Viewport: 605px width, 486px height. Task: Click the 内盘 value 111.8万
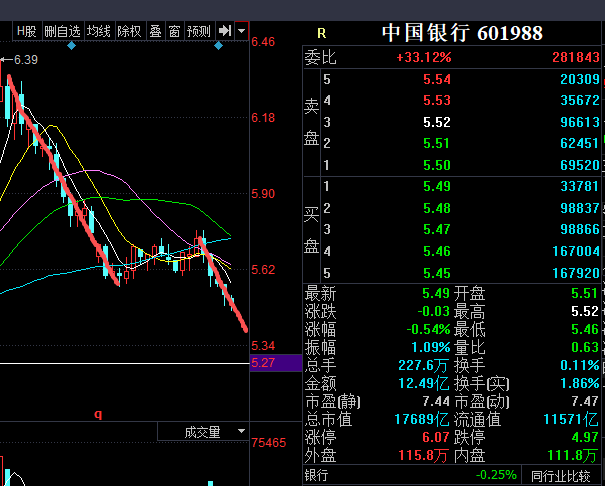573,456
